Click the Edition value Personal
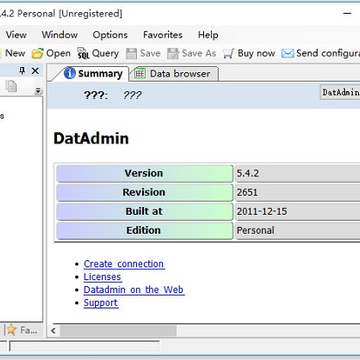This screenshot has height=360, width=360. (x=255, y=230)
